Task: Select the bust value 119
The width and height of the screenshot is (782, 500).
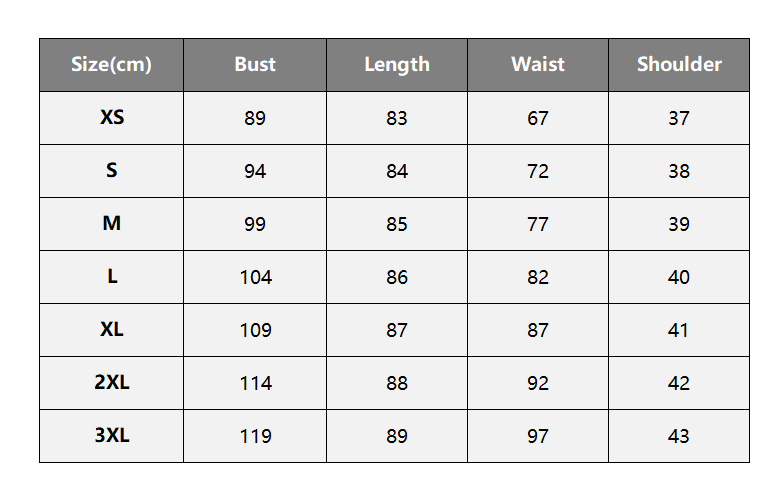Action: coord(256,436)
